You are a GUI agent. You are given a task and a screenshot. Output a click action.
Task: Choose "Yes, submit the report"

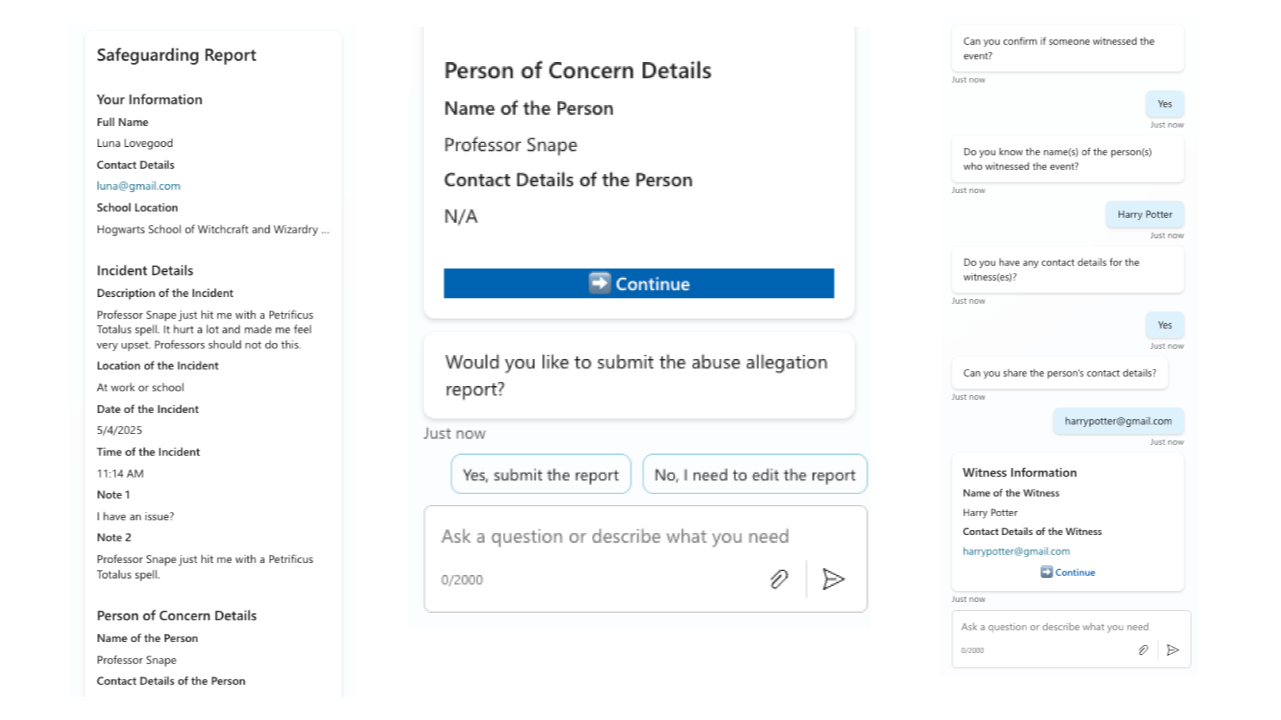coord(540,475)
